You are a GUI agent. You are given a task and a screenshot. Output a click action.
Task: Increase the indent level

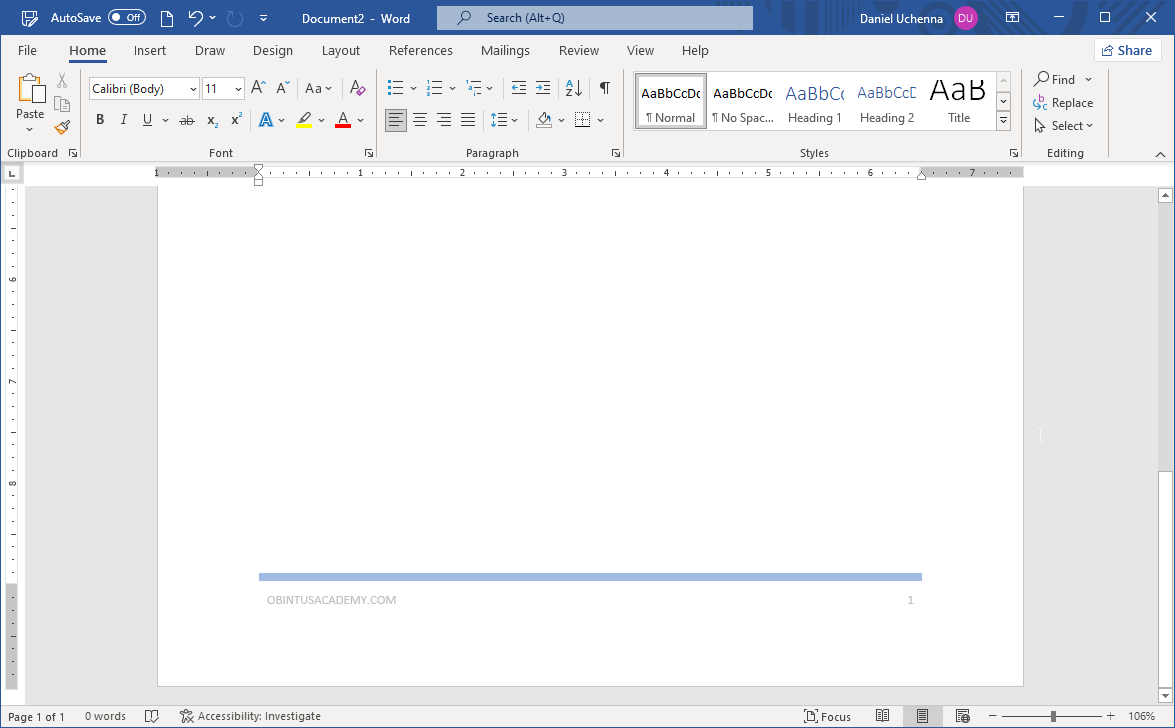click(x=542, y=88)
